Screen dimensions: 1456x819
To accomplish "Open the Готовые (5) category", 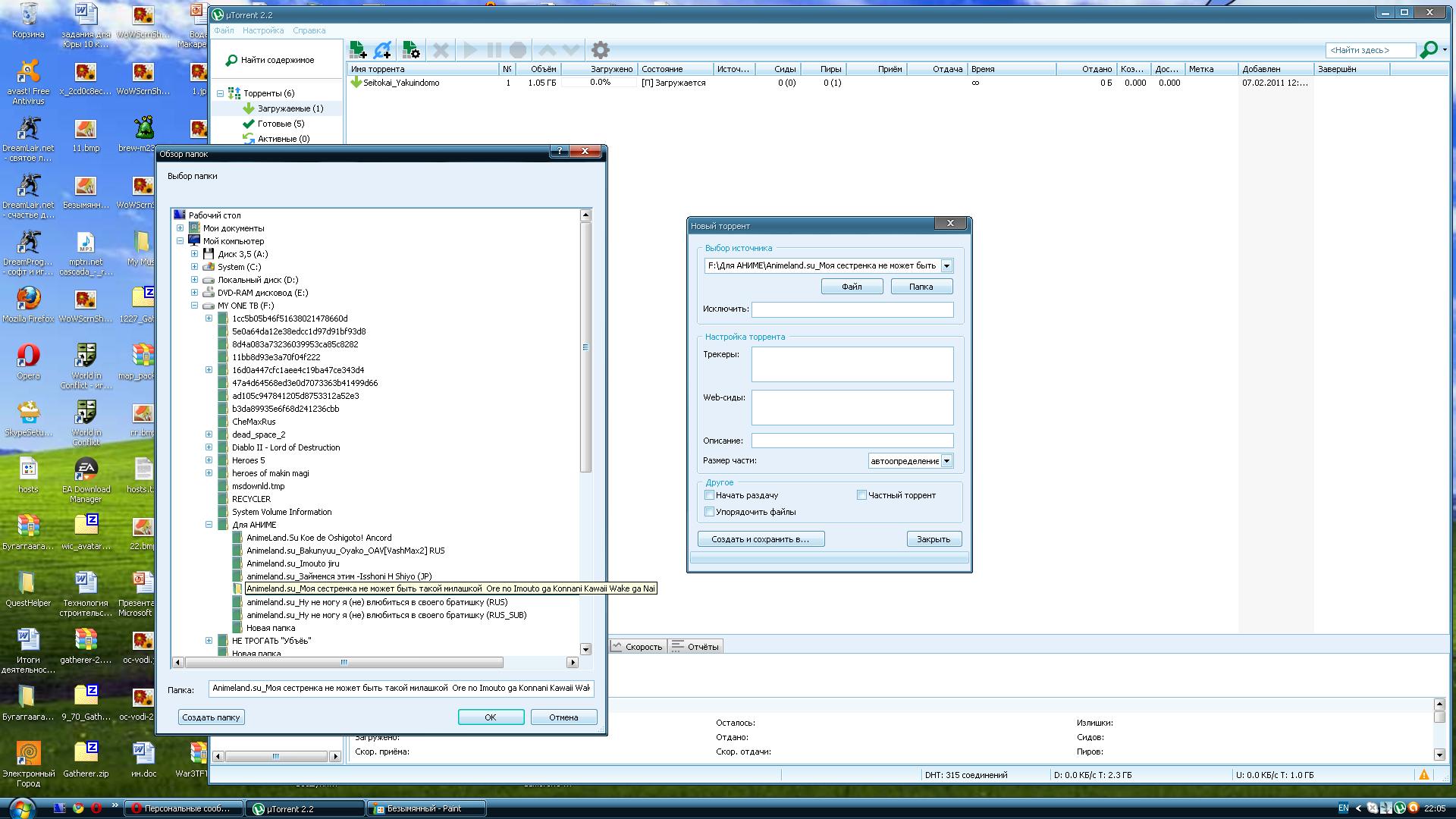I will coord(280,124).
